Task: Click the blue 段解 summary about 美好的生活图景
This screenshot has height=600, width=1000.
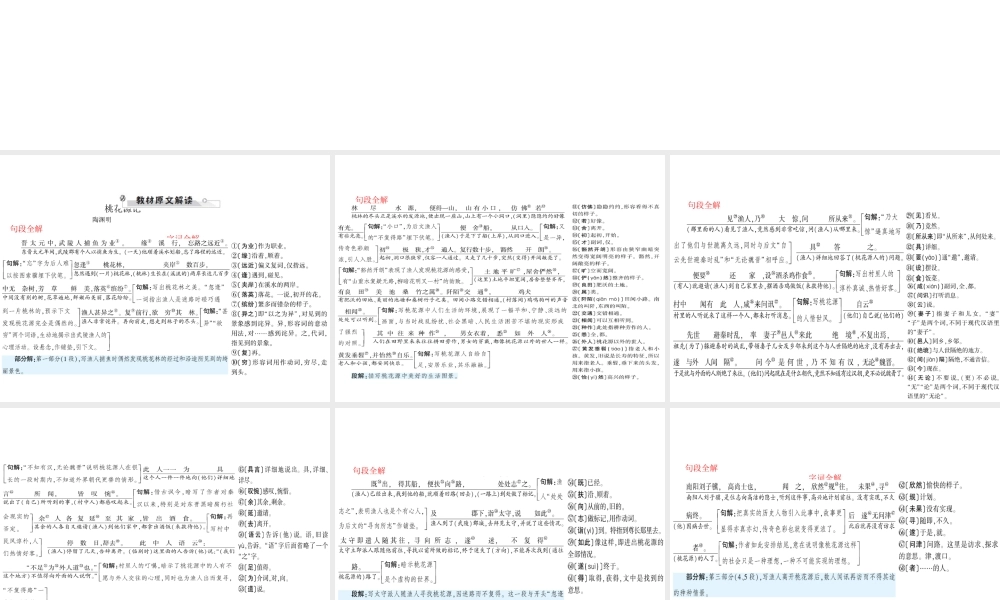Action: (x=404, y=376)
